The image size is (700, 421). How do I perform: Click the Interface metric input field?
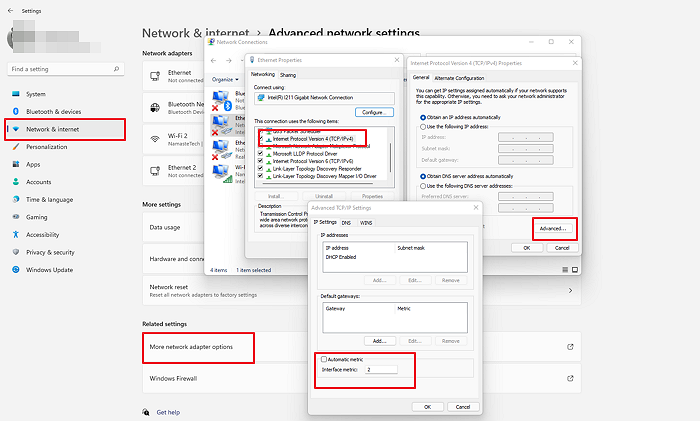point(381,370)
